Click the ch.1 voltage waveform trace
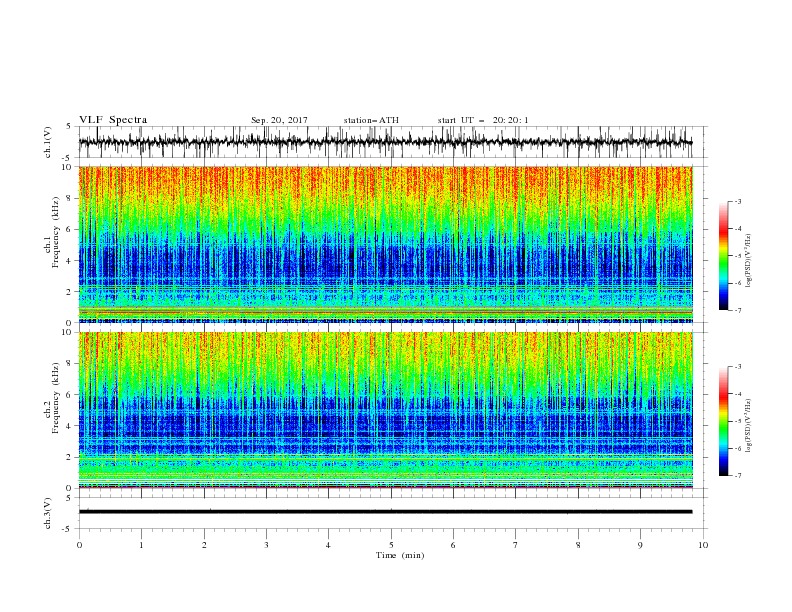This screenshot has height=612, width=792. pos(385,142)
